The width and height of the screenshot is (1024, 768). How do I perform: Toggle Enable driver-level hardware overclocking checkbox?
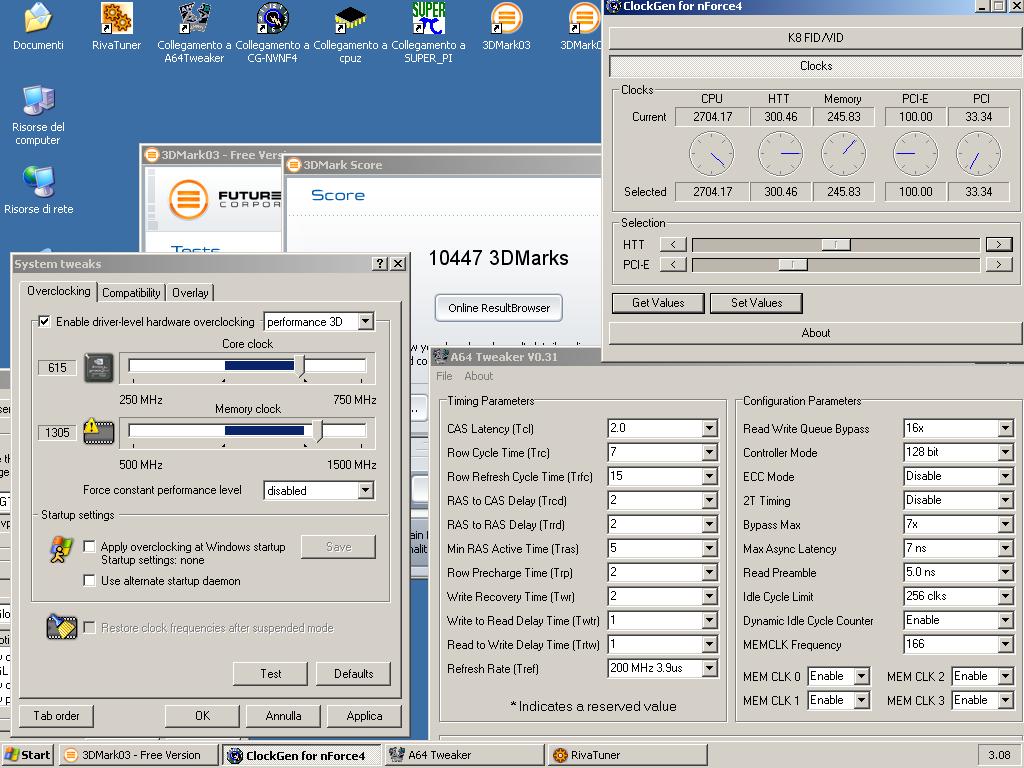tap(44, 321)
